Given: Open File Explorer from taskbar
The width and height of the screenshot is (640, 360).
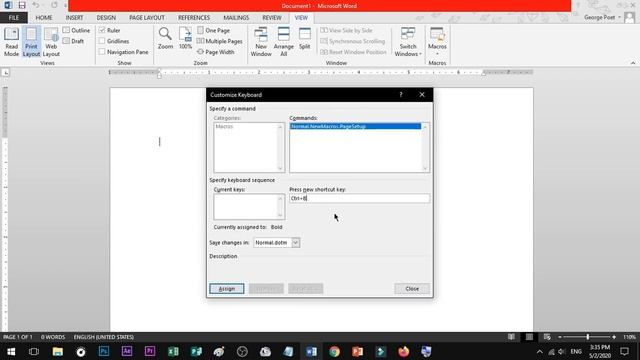Looking at the screenshot, I should [58, 351].
